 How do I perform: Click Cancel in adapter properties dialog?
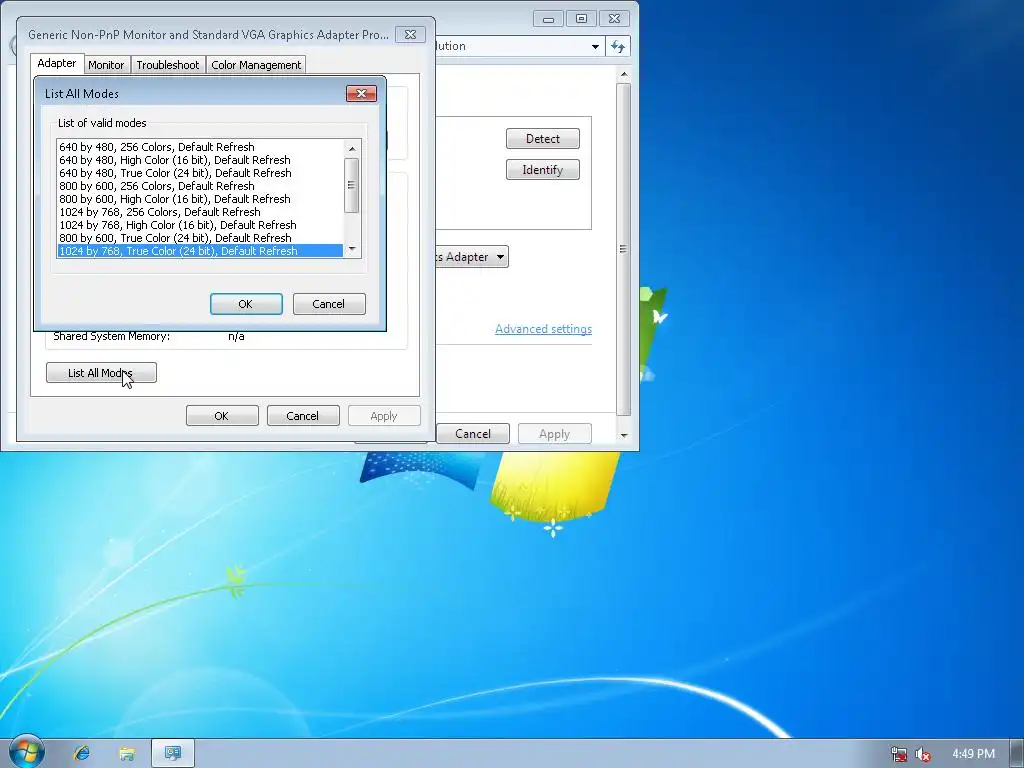click(303, 416)
